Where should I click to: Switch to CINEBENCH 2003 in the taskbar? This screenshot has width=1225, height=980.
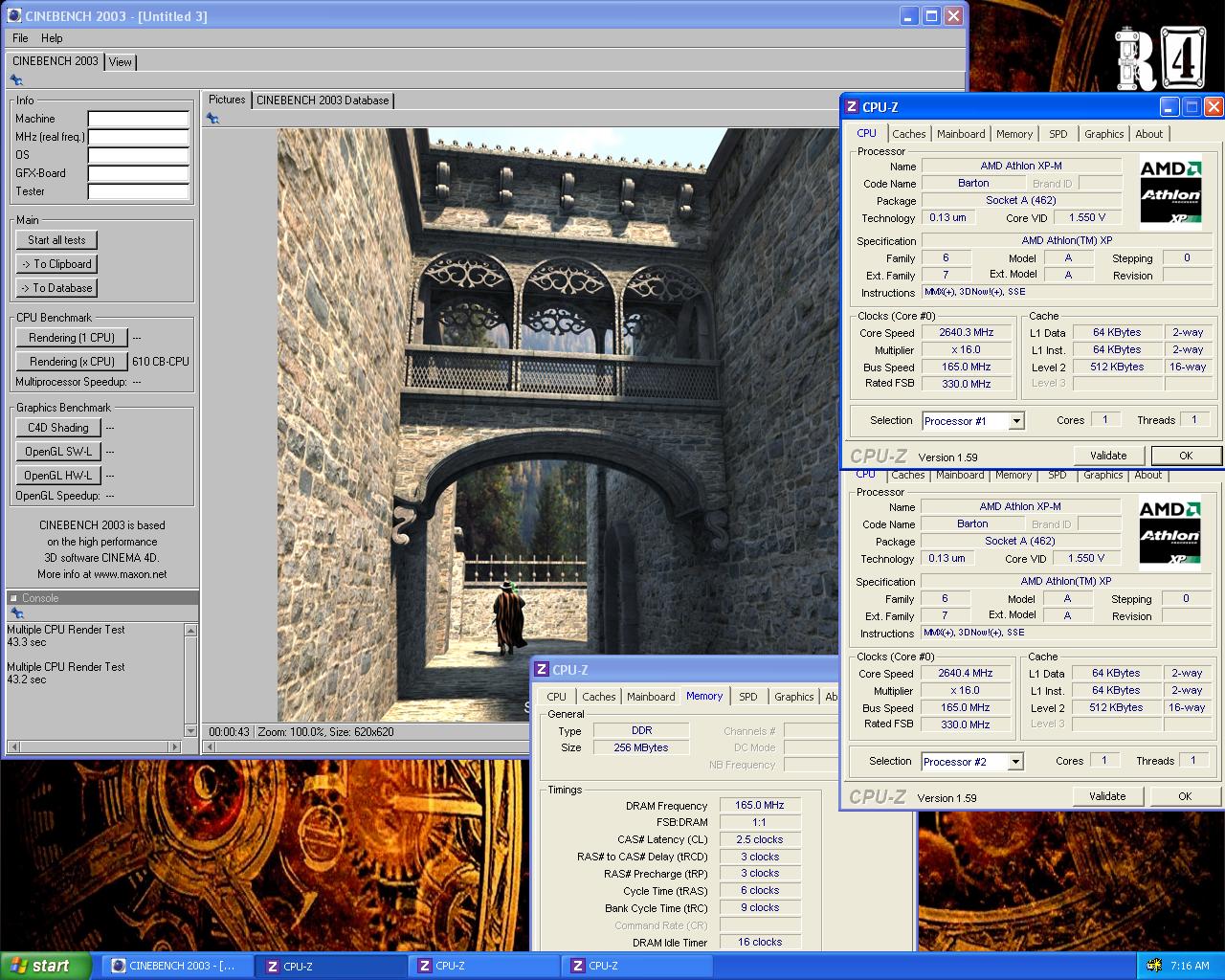tap(176, 966)
